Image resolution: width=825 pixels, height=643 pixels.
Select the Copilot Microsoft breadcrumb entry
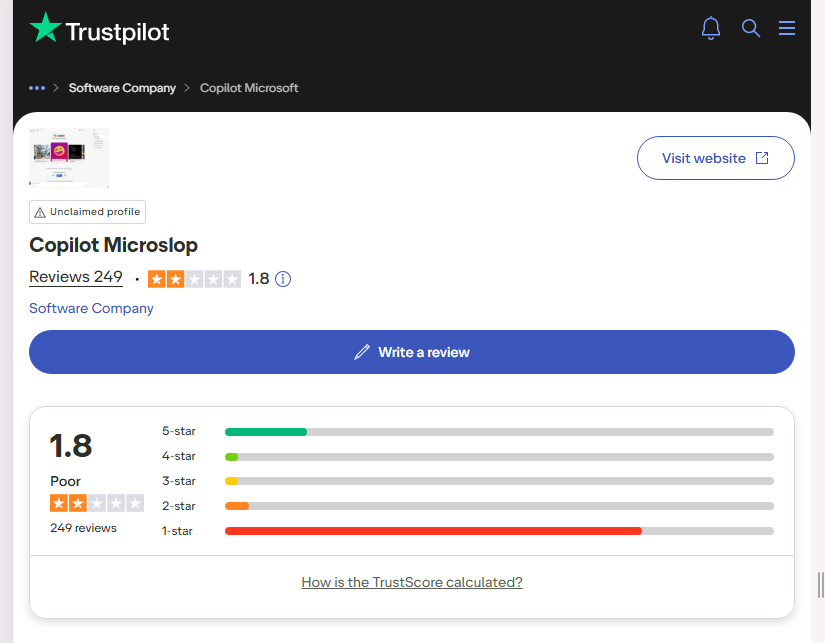pos(249,88)
